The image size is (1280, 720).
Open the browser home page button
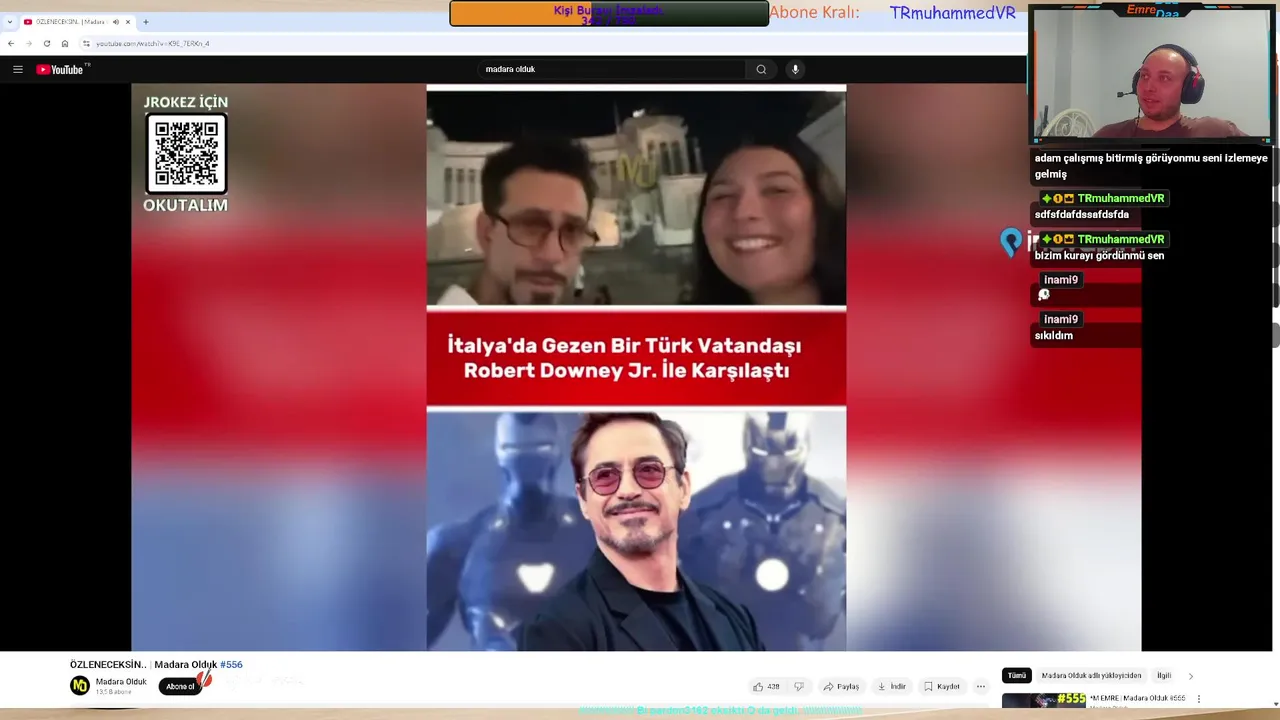coord(65,43)
